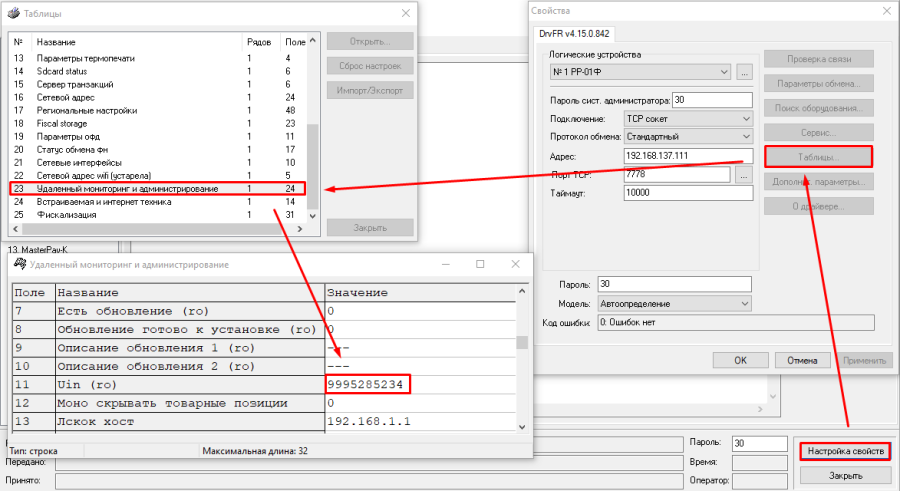Maximize the Удаленный мониторинг window
900x491 pixels.
click(x=480, y=265)
